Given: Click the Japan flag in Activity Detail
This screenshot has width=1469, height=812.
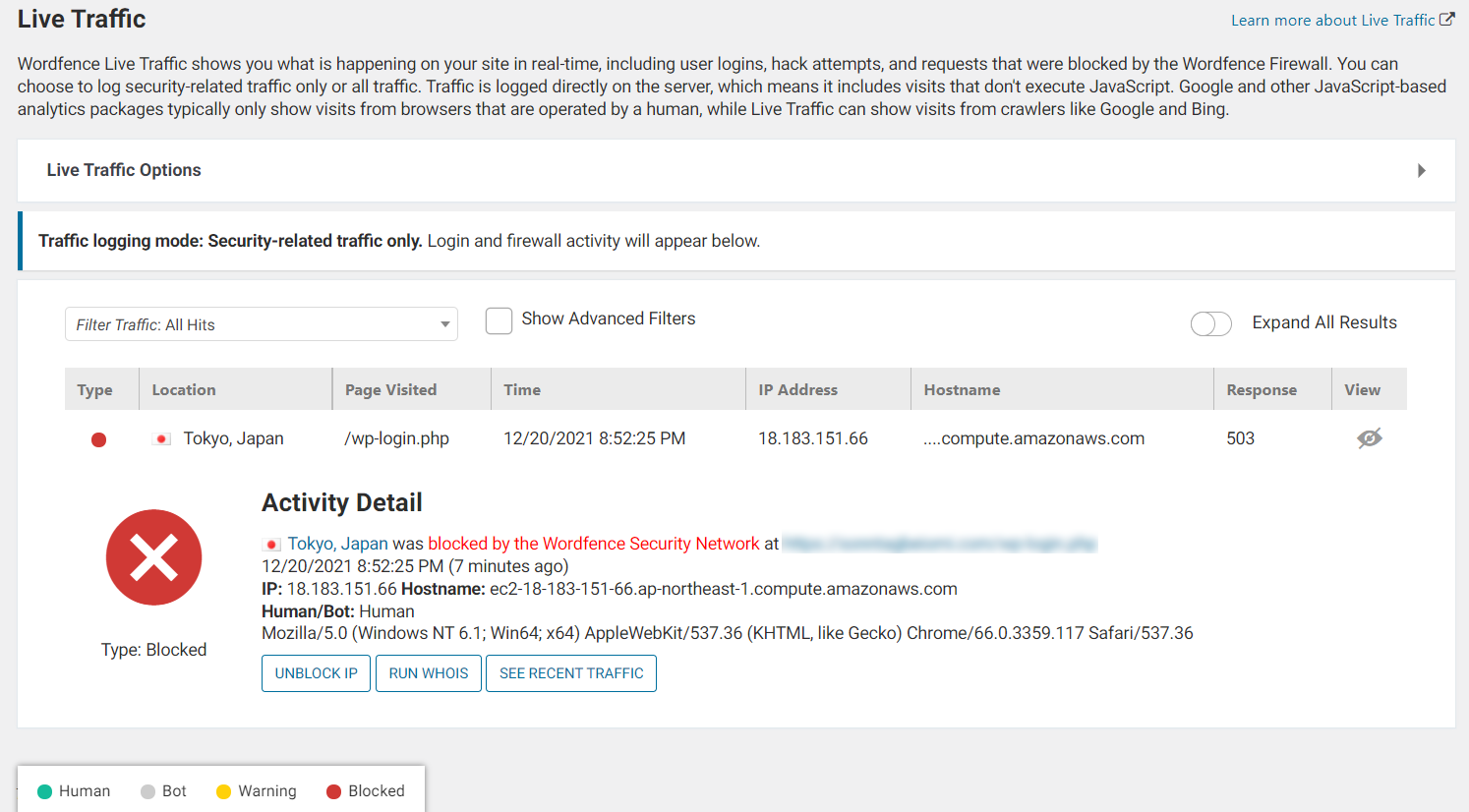Looking at the screenshot, I should click(272, 544).
